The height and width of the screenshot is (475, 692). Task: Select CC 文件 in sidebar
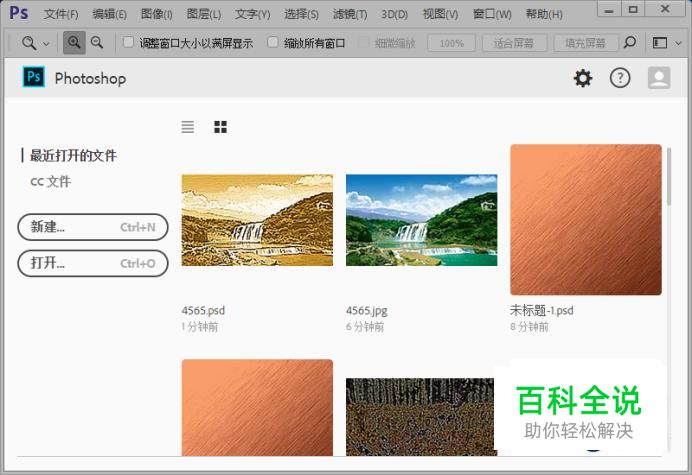coord(51,181)
